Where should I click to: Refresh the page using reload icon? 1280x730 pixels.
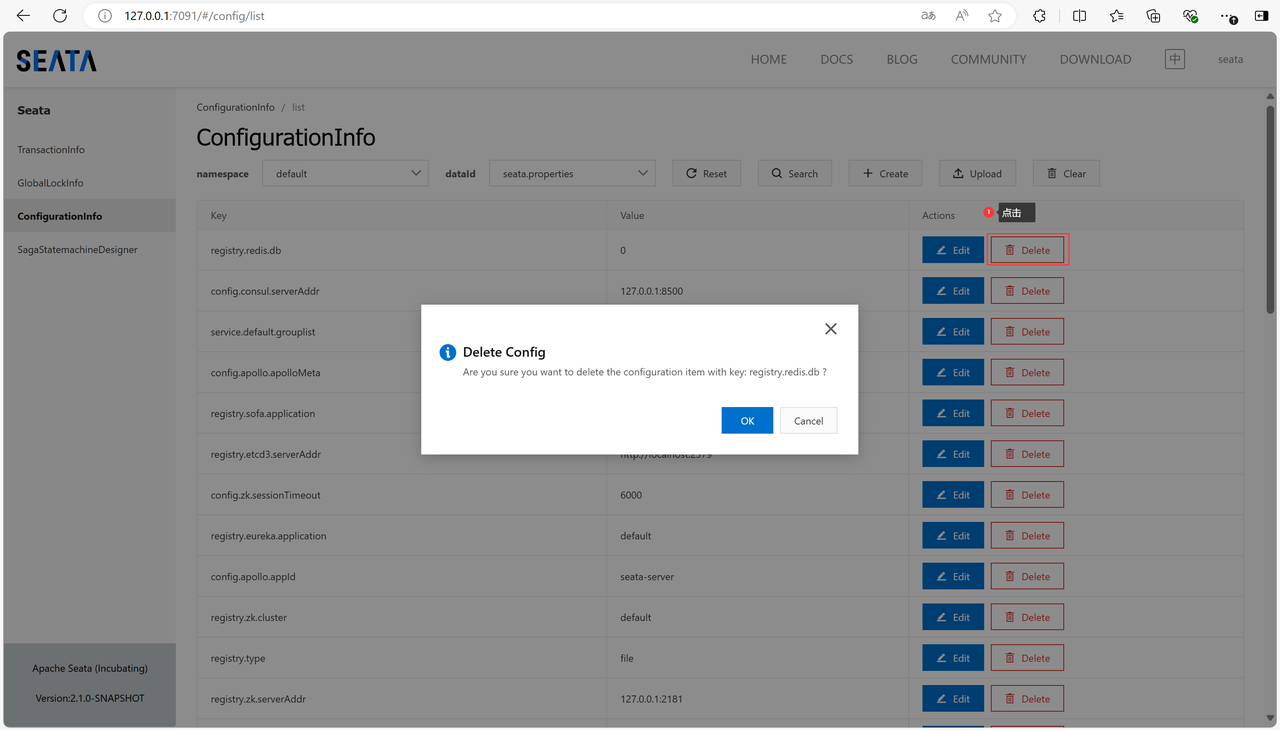60,16
